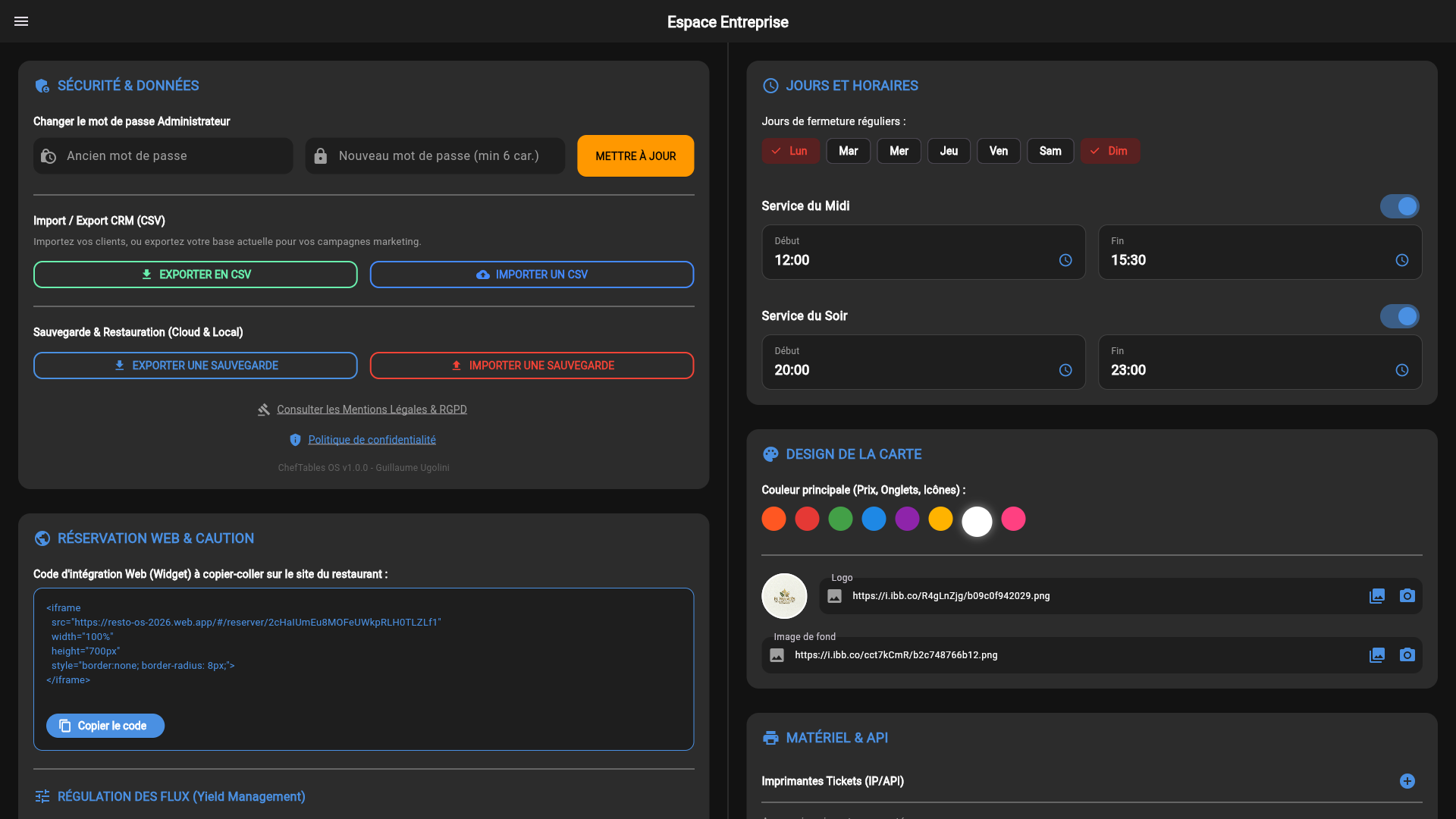1456x819 pixels.
Task: Uncheck Lun as a regular closing day
Action: [x=790, y=151]
